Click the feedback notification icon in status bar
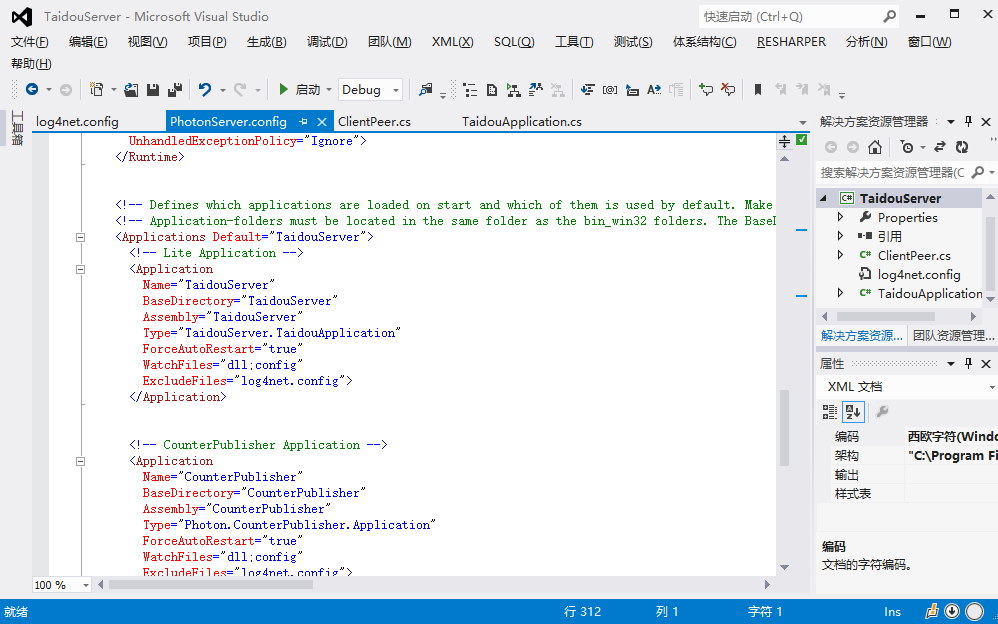The height and width of the screenshot is (624, 998). click(931, 611)
